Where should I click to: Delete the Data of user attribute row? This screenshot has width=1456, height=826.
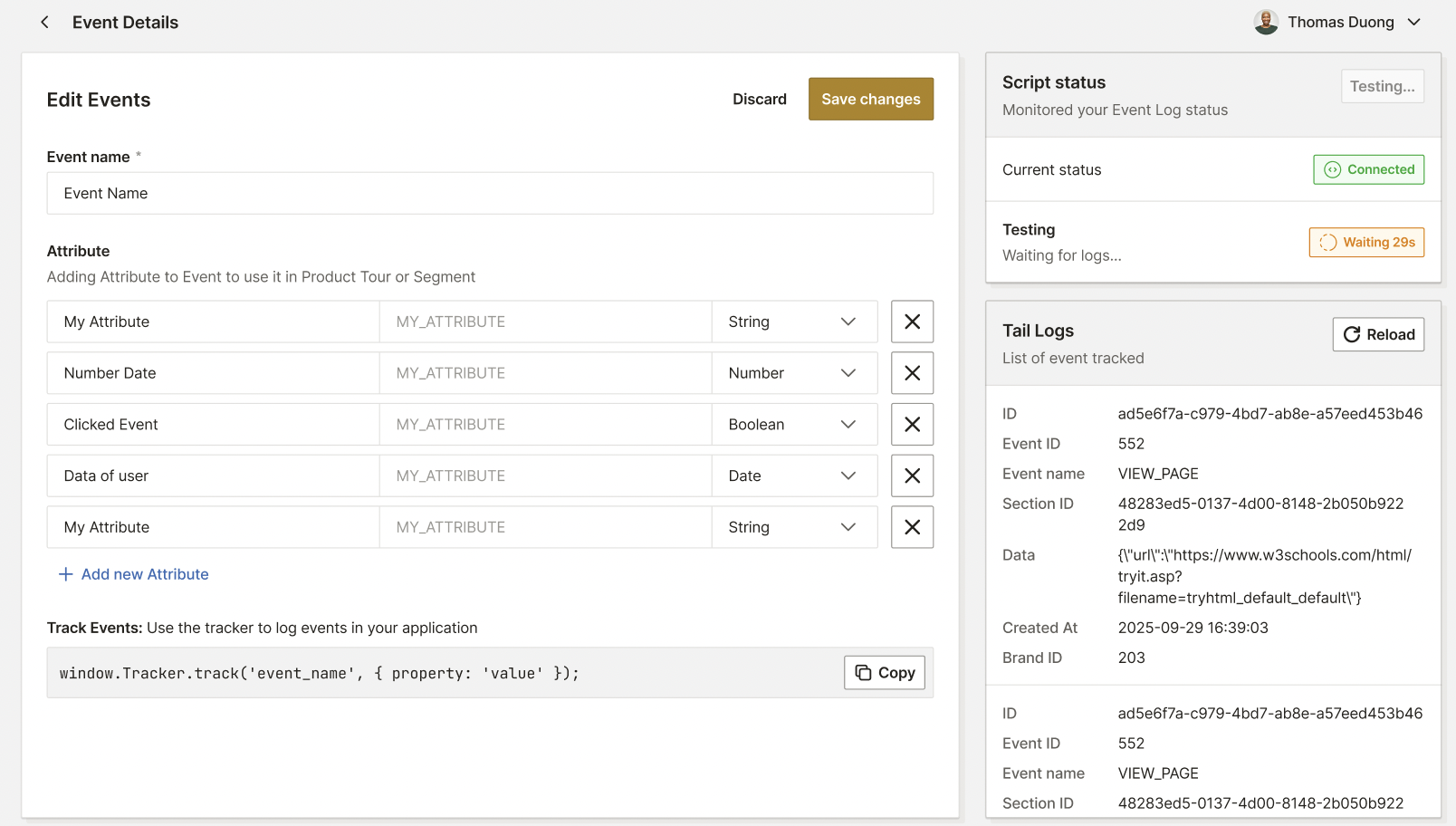(912, 475)
